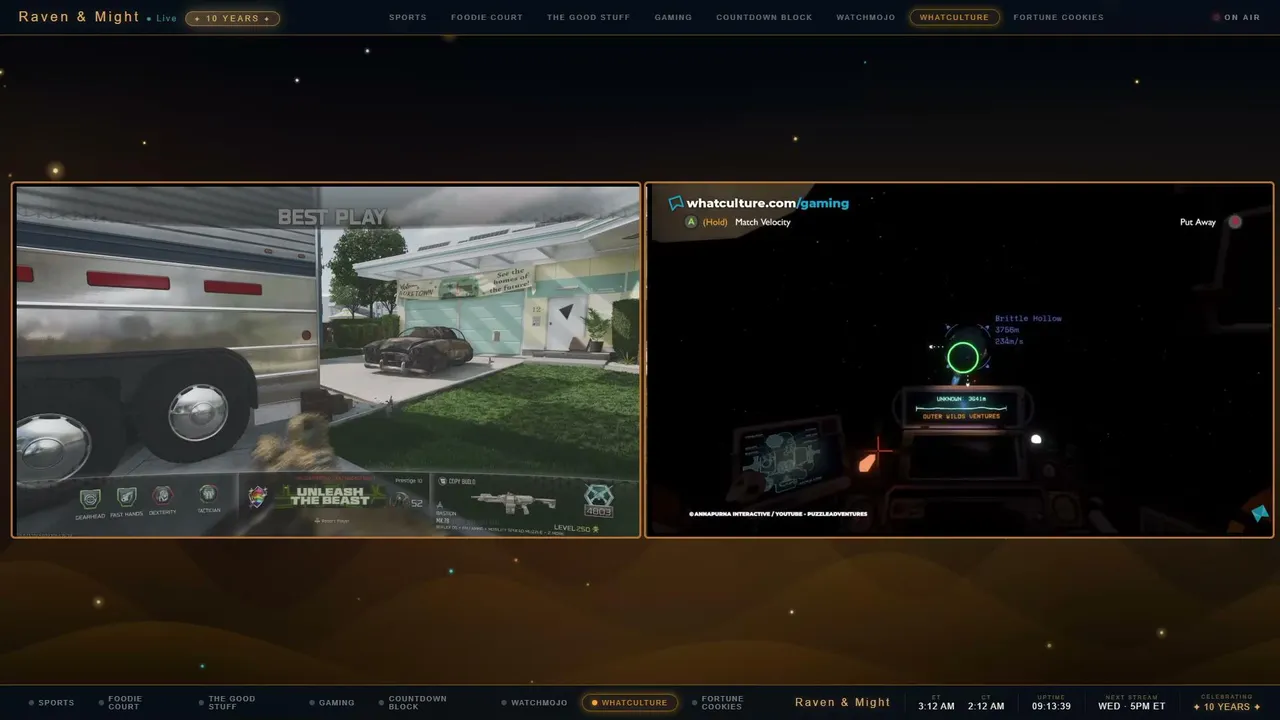Viewport: 1280px width, 720px height.
Task: Click the Match Velocity prompt text
Action: 762,222
